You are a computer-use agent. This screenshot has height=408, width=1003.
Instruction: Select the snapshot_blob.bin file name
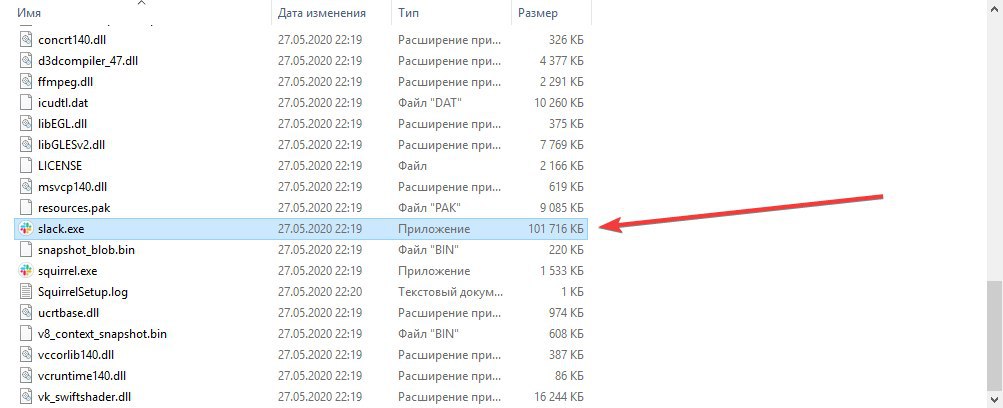click(x=86, y=250)
